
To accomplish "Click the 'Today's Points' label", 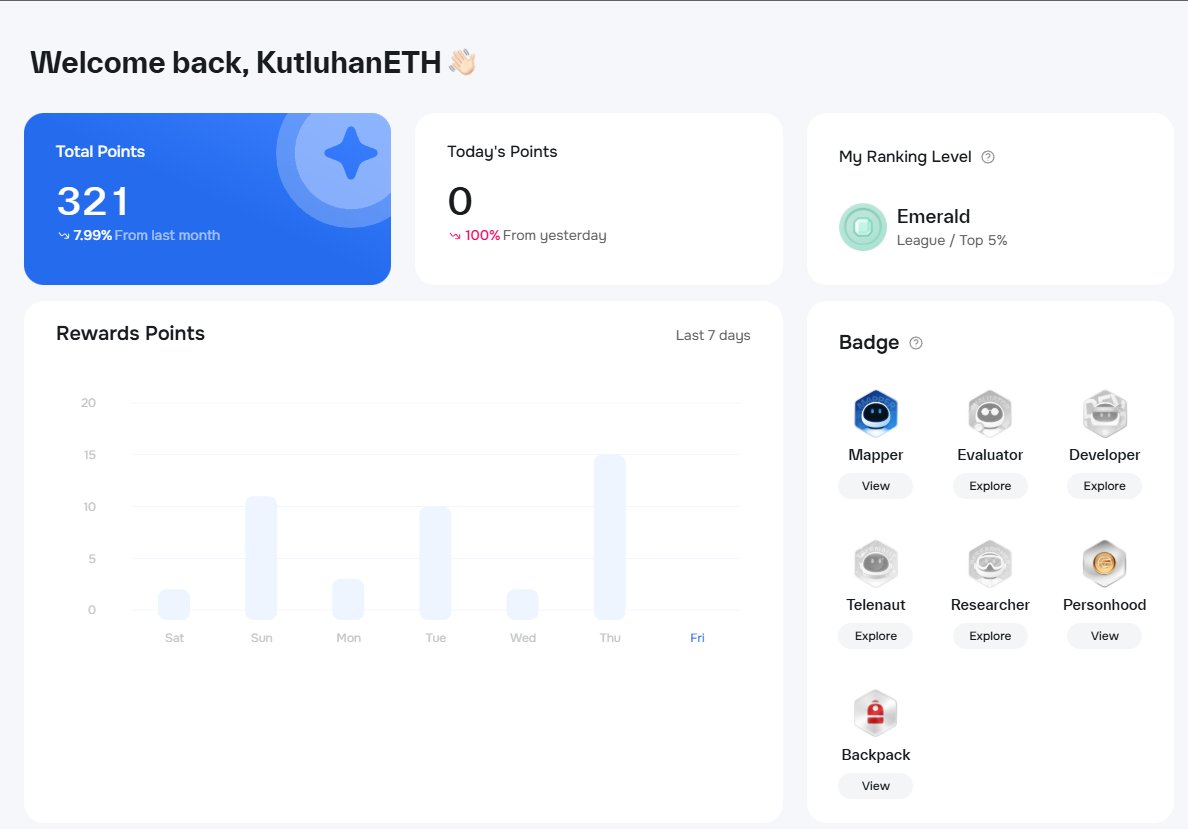I will point(502,152).
